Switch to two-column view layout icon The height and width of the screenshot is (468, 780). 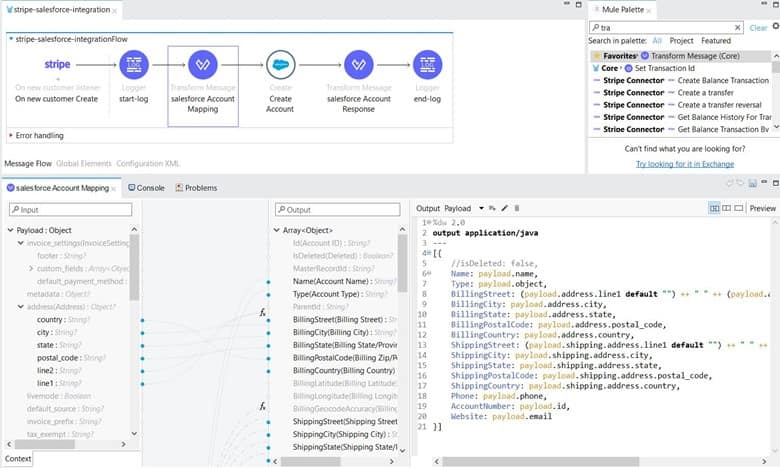(727, 208)
